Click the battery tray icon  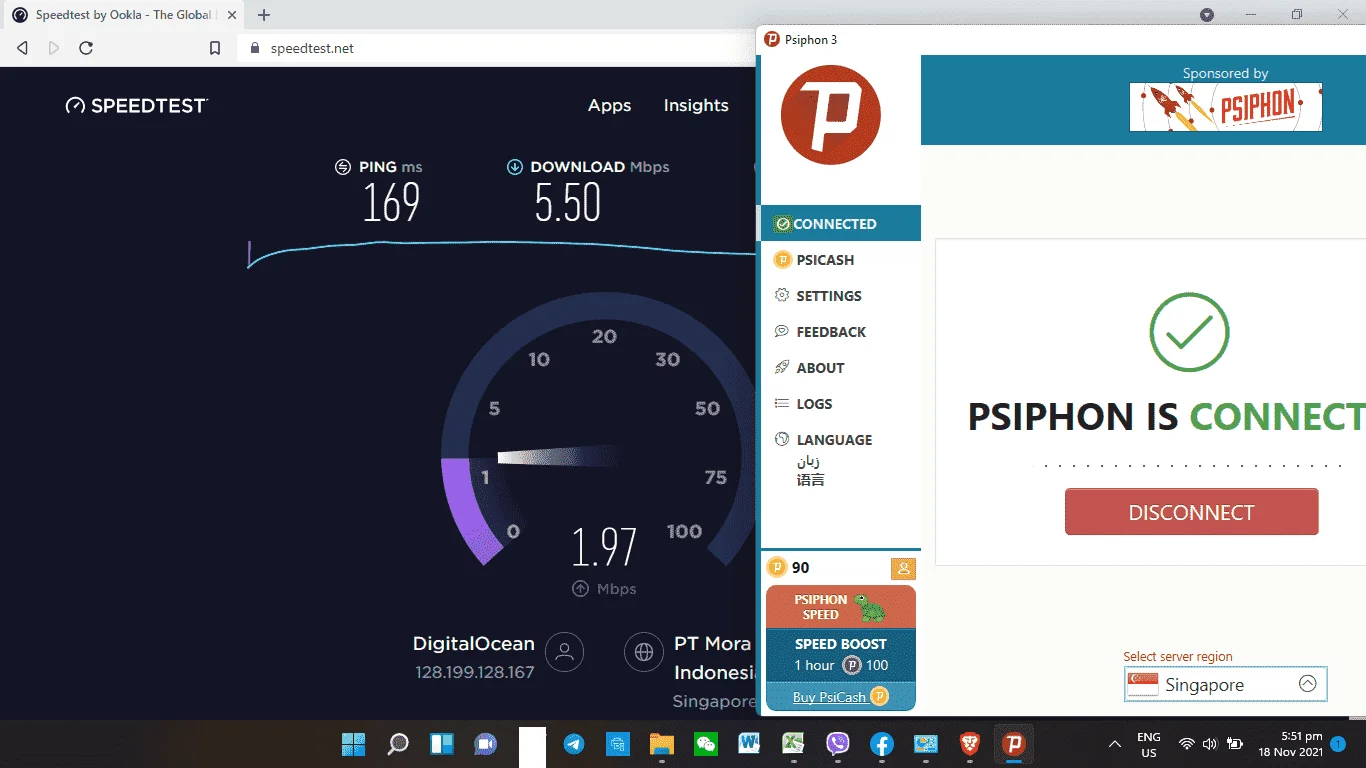pyautogui.click(x=1235, y=744)
